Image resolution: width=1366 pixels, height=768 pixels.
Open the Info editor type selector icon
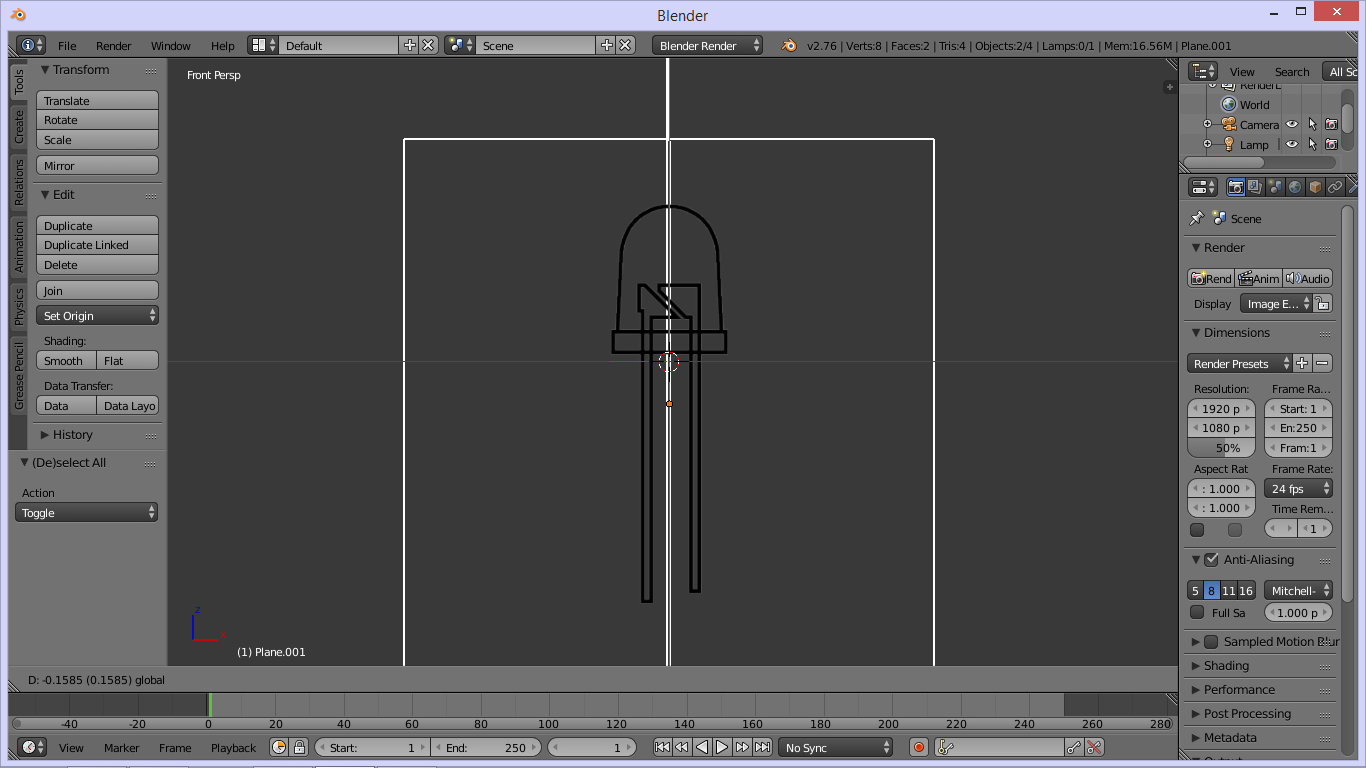click(31, 45)
